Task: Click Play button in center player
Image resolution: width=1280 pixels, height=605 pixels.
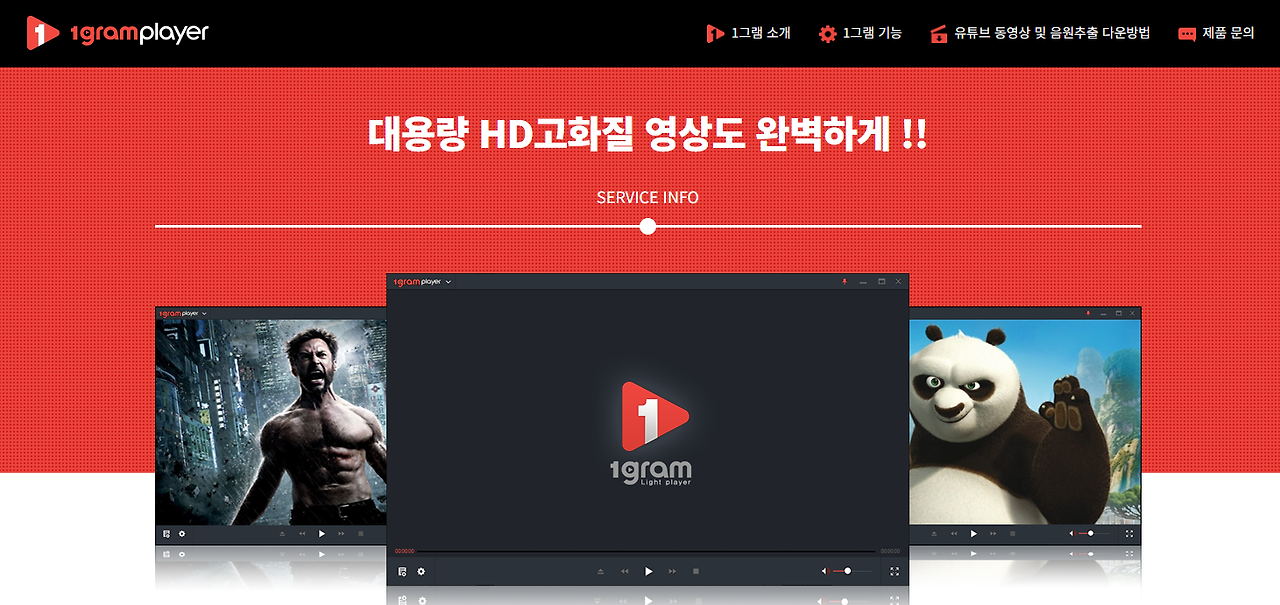Action: click(x=648, y=571)
